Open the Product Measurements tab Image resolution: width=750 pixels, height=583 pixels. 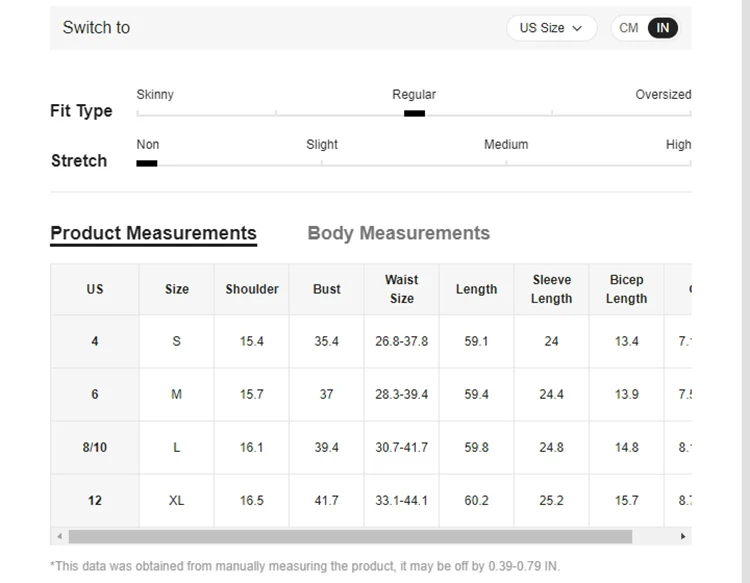pyautogui.click(x=153, y=233)
